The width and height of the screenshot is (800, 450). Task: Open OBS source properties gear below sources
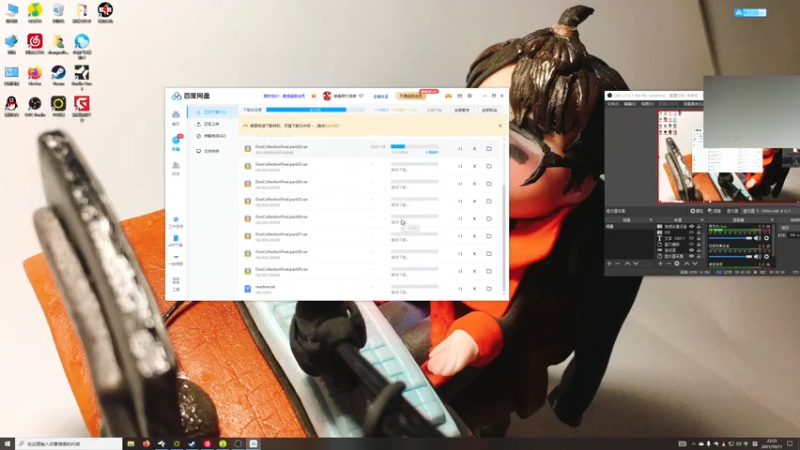click(677, 264)
